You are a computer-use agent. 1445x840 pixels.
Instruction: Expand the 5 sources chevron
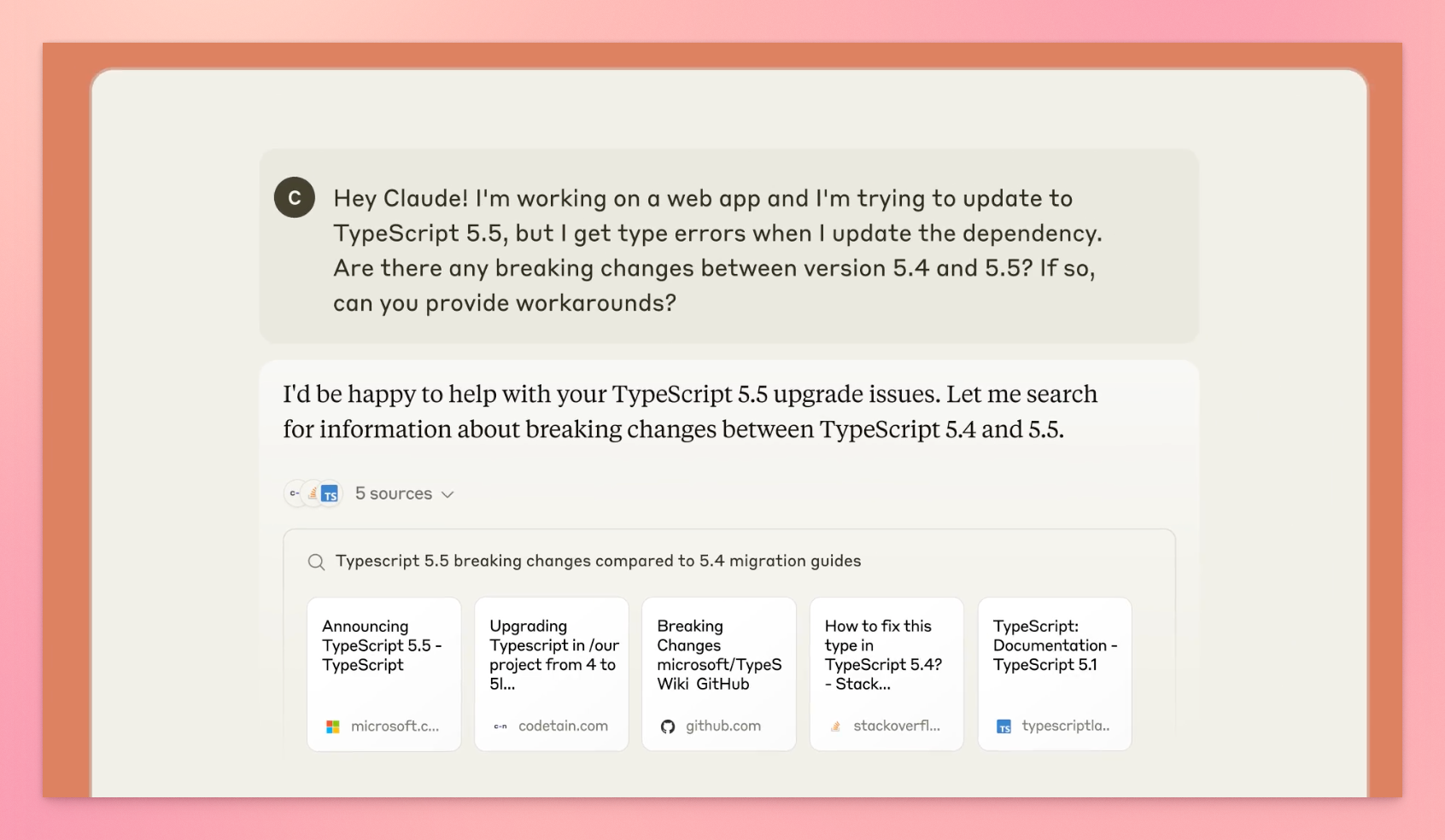pos(448,494)
